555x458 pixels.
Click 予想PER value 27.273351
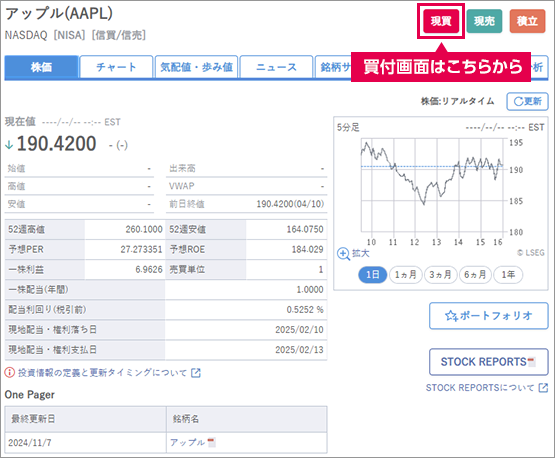[x=141, y=250]
